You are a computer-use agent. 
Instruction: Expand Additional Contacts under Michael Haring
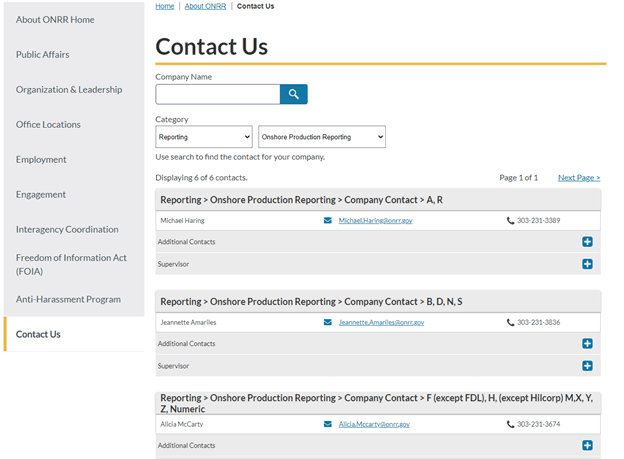tap(587, 242)
